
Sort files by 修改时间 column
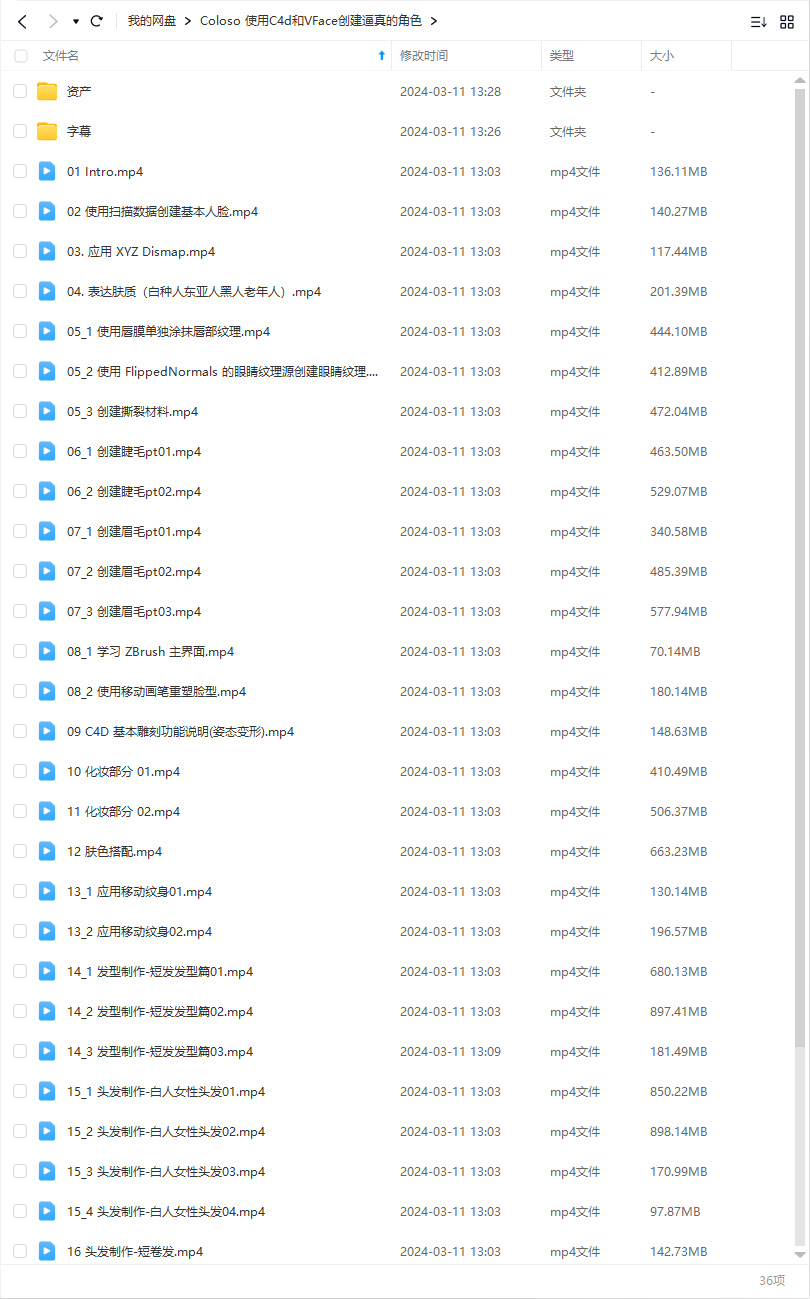click(x=424, y=57)
